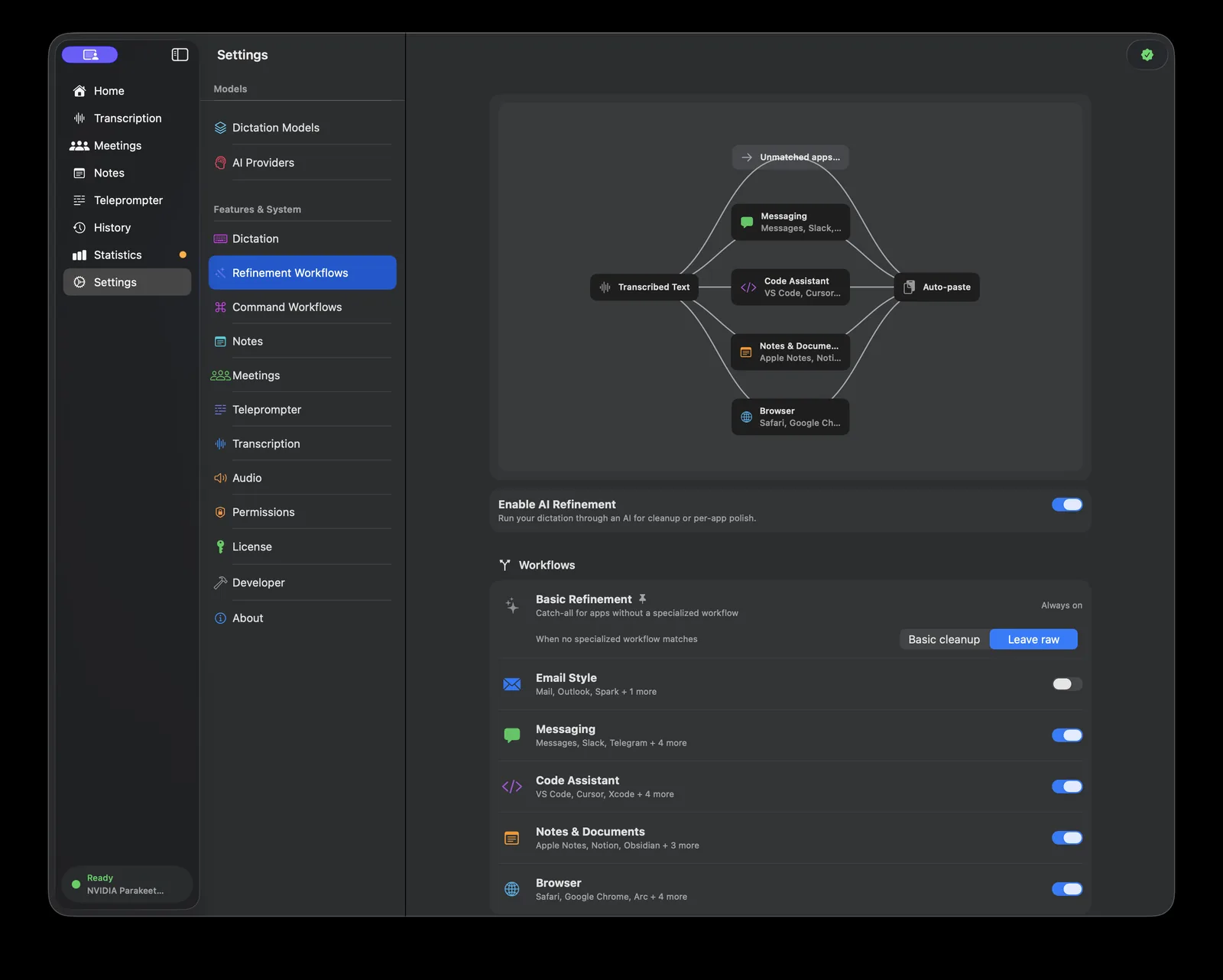Click the purple screen badge button
The height and width of the screenshot is (980, 1223).
click(x=90, y=54)
